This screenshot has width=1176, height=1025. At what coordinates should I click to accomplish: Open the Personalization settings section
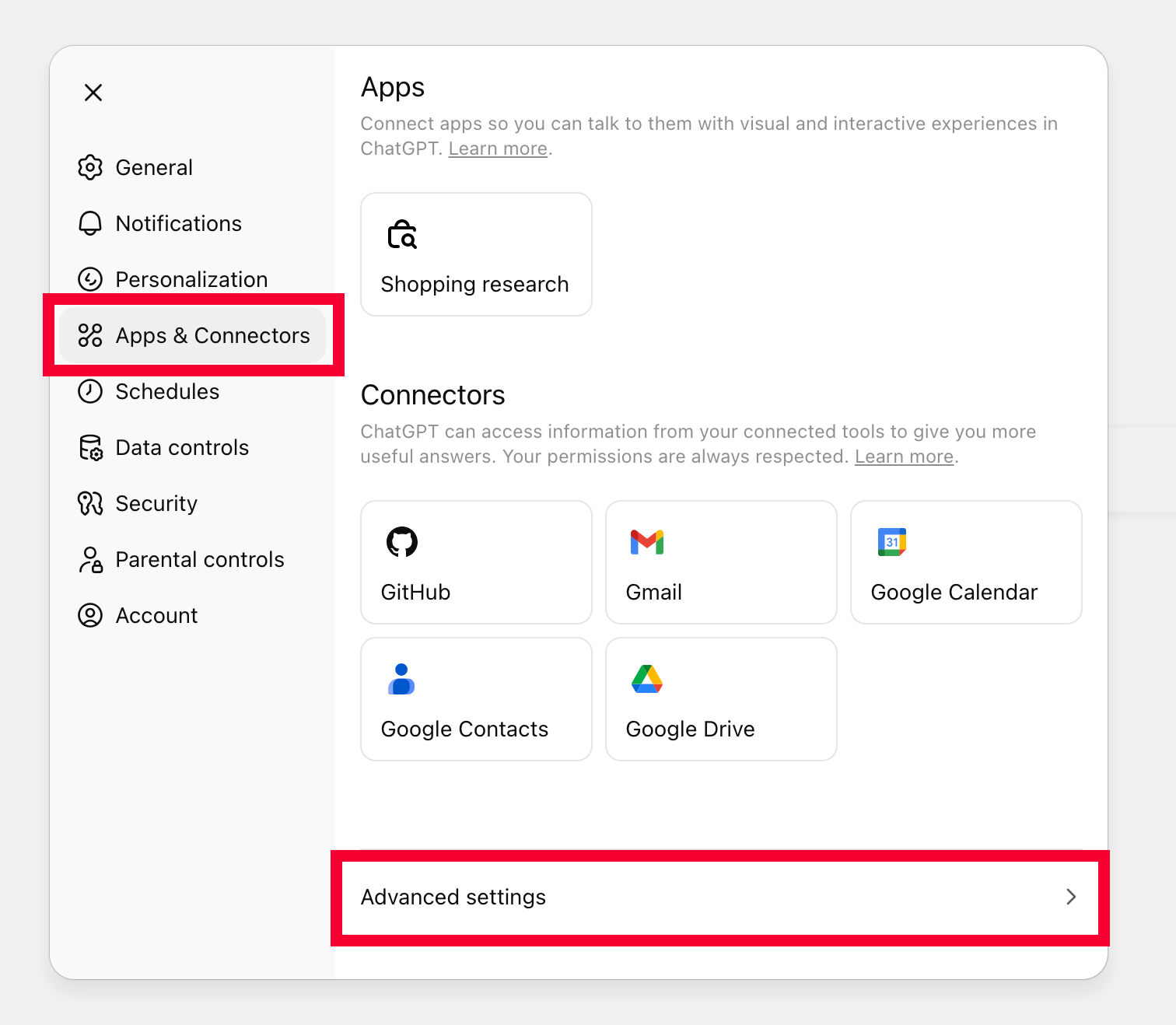[191, 279]
